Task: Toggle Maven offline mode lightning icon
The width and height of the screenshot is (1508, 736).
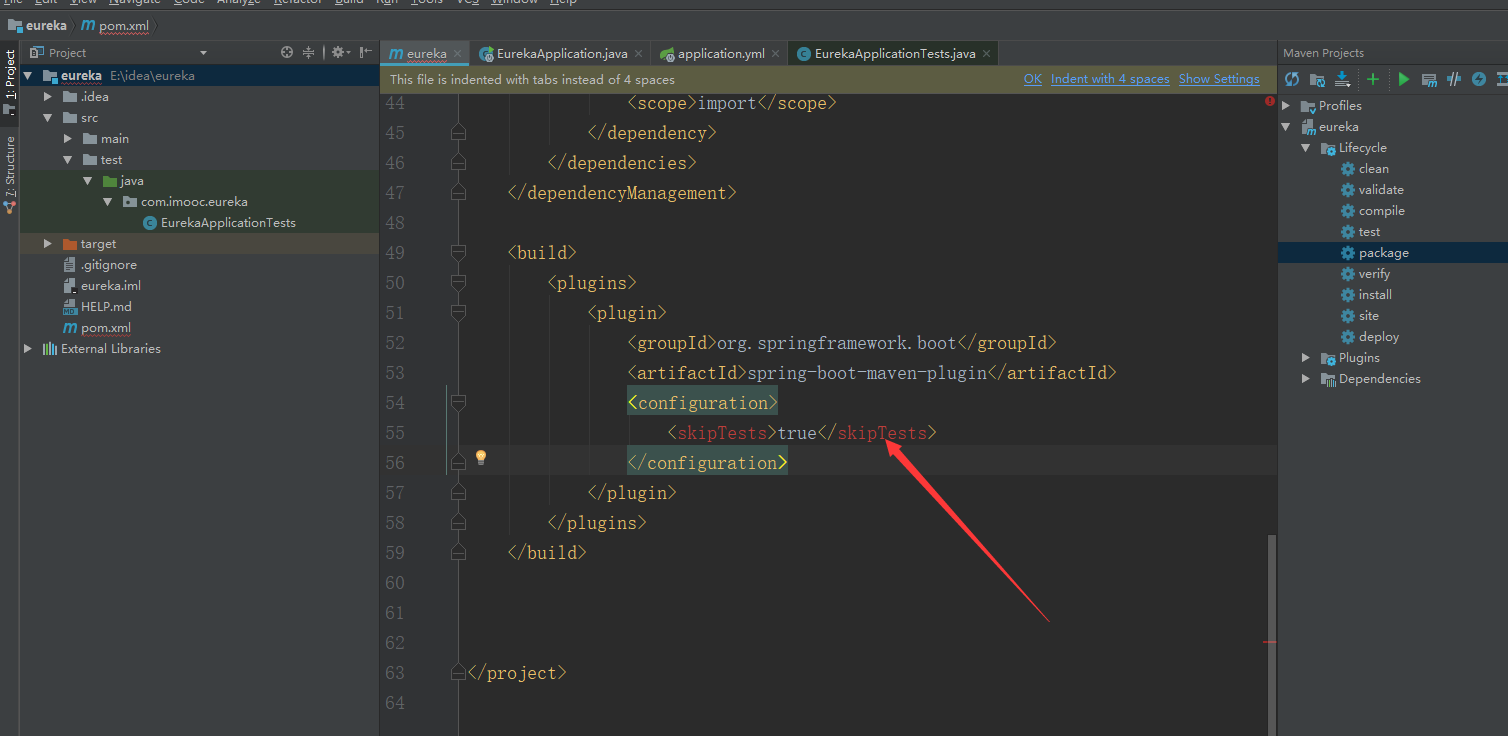Action: (x=1479, y=79)
